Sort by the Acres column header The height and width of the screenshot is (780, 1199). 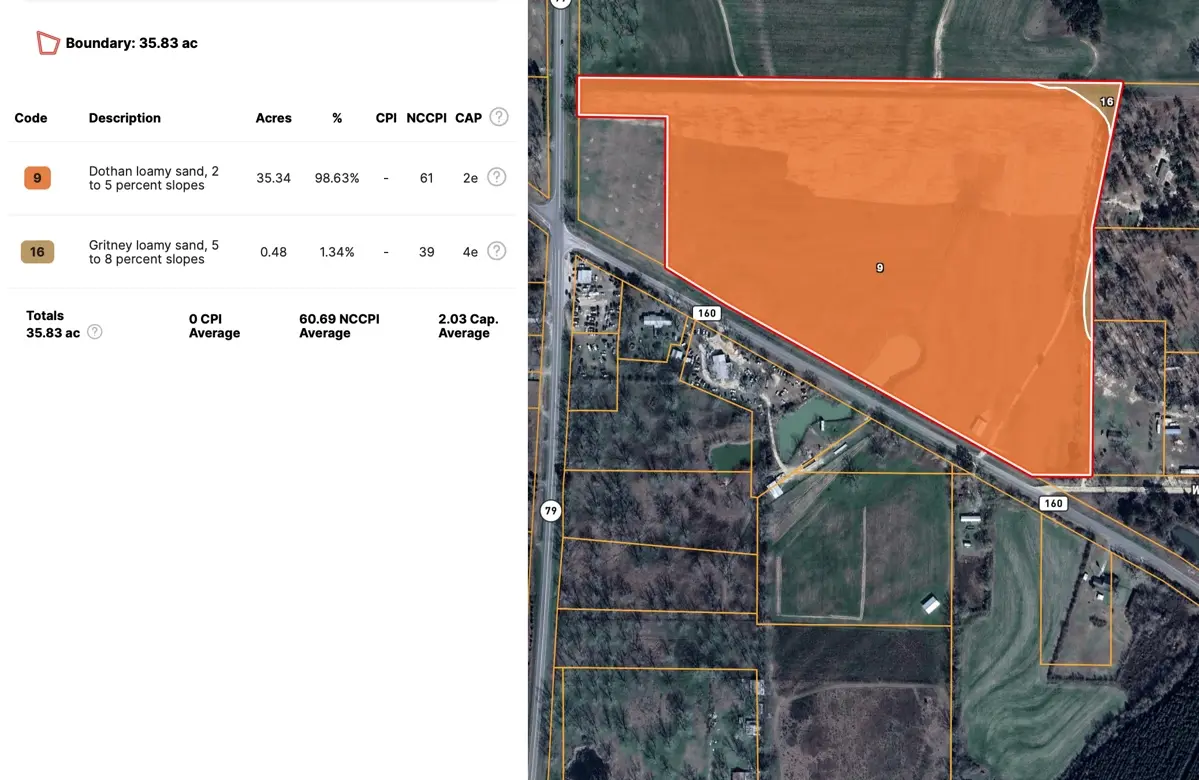point(273,118)
